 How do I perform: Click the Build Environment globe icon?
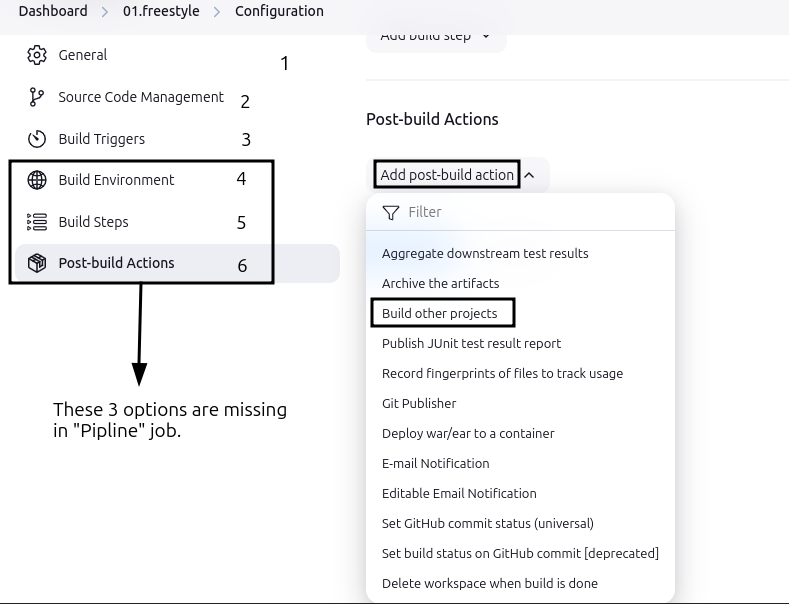pos(37,180)
